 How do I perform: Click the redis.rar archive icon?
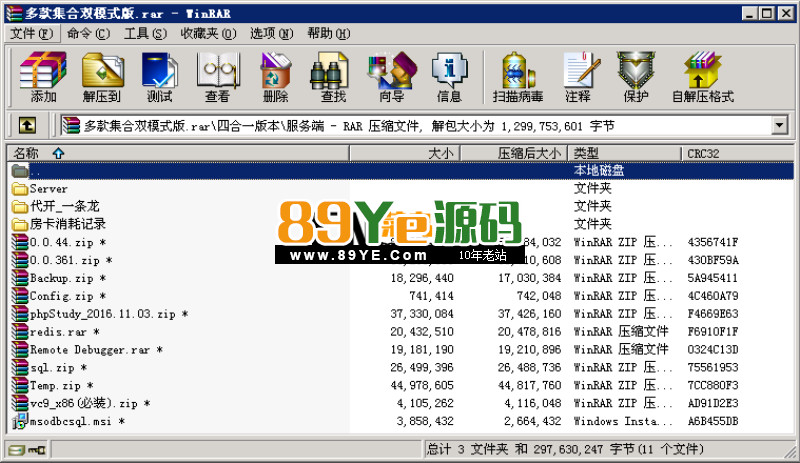tap(20, 332)
